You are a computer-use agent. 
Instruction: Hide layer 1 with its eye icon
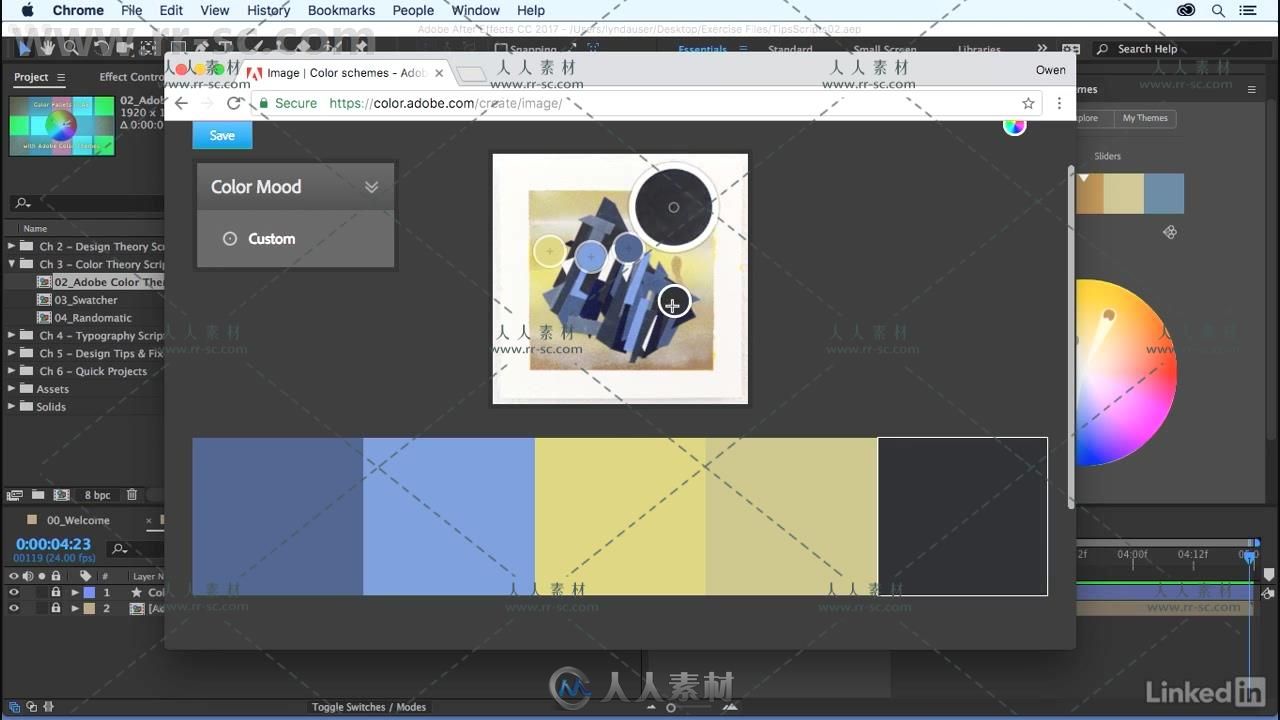(x=14, y=592)
